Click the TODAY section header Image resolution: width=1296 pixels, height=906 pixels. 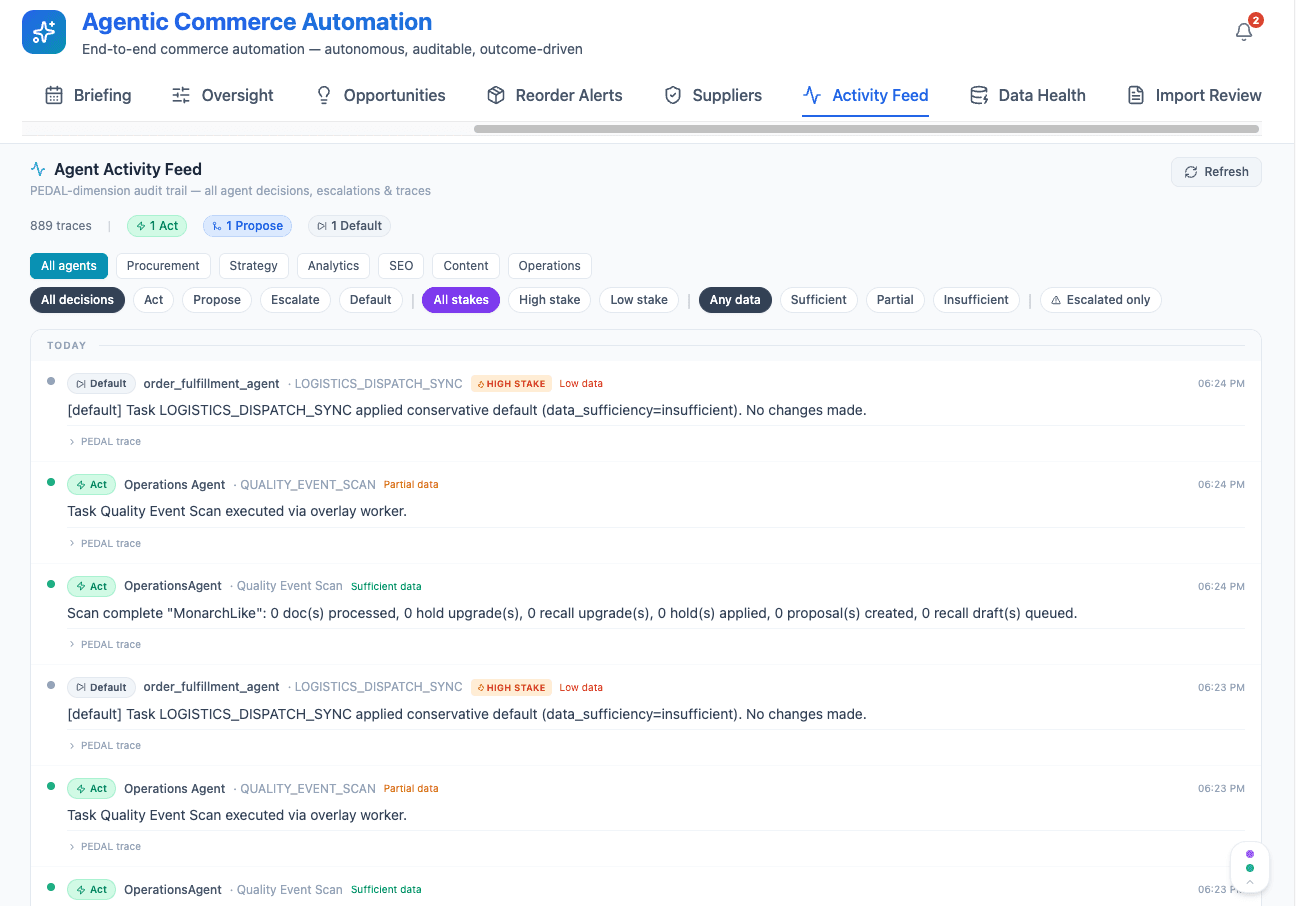click(x=67, y=346)
